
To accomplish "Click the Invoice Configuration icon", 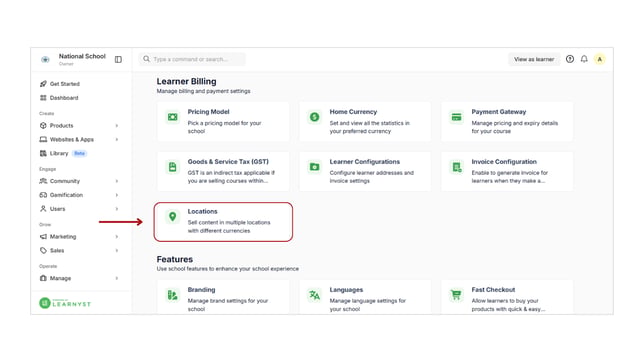I will pos(456,167).
